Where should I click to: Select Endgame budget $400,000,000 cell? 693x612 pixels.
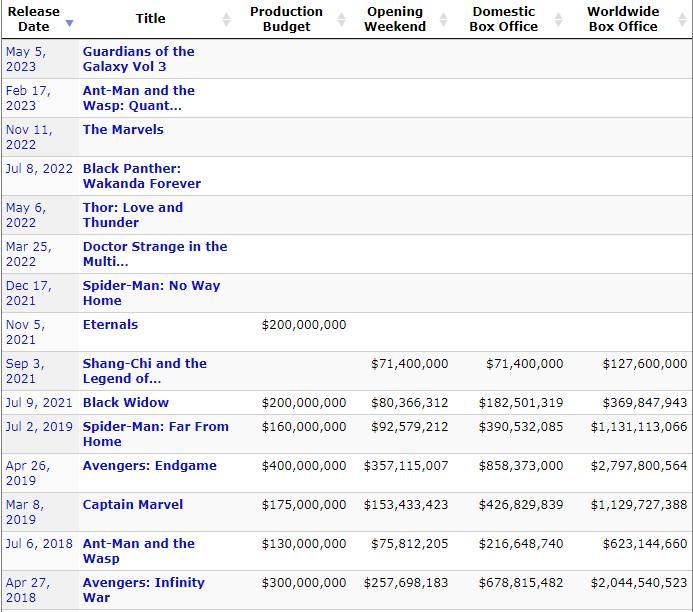[304, 465]
